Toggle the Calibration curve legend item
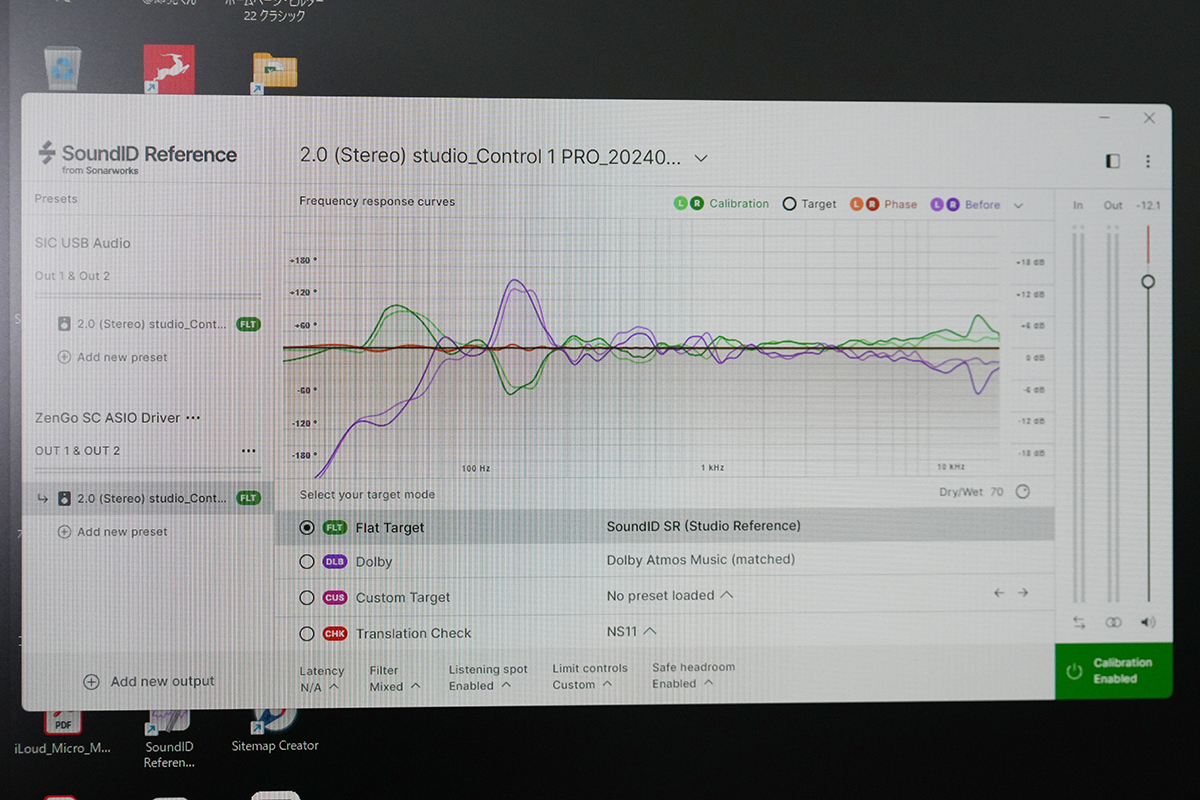Image resolution: width=1200 pixels, height=800 pixels. tap(721, 204)
